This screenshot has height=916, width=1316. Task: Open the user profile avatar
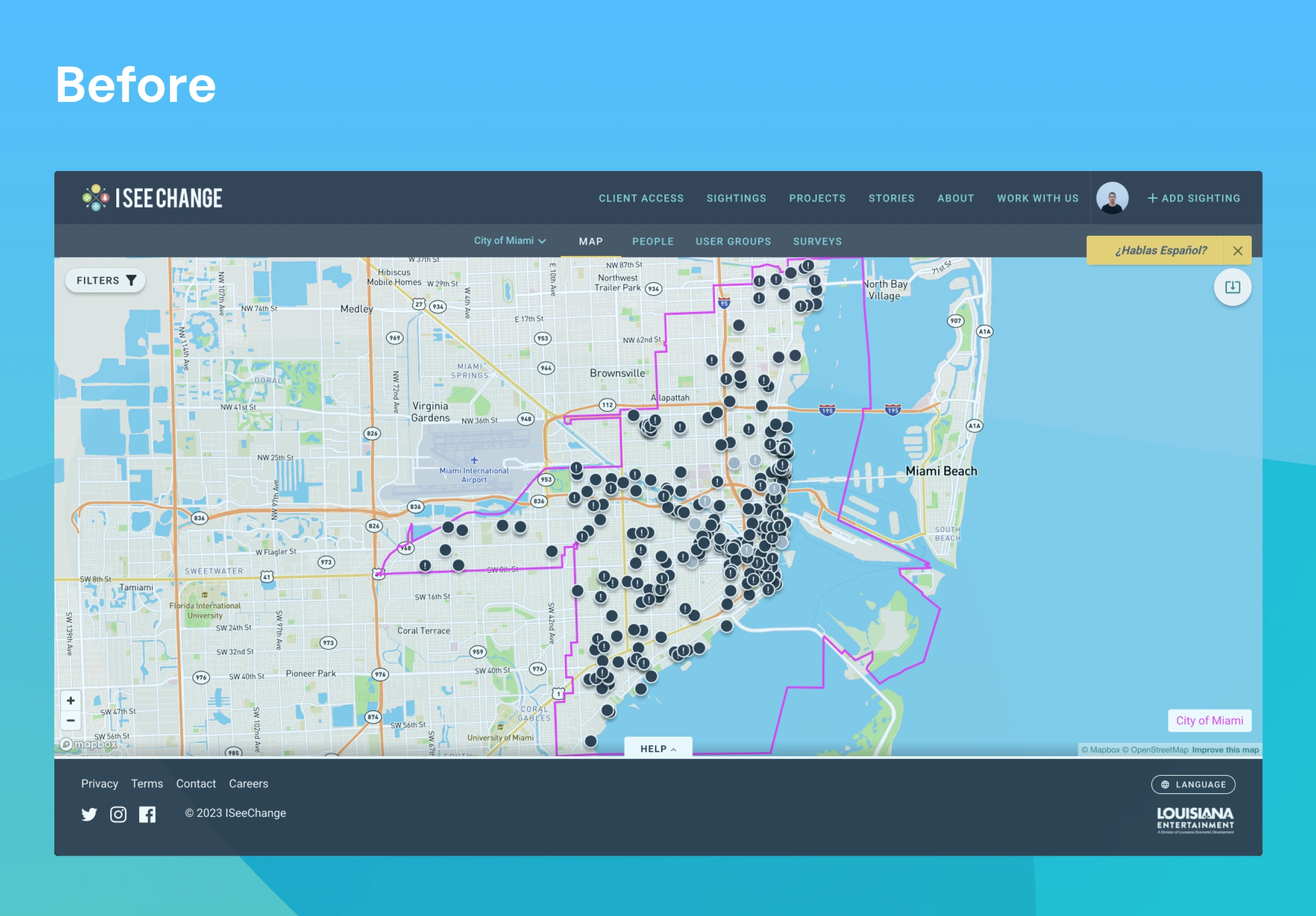[1112, 198]
